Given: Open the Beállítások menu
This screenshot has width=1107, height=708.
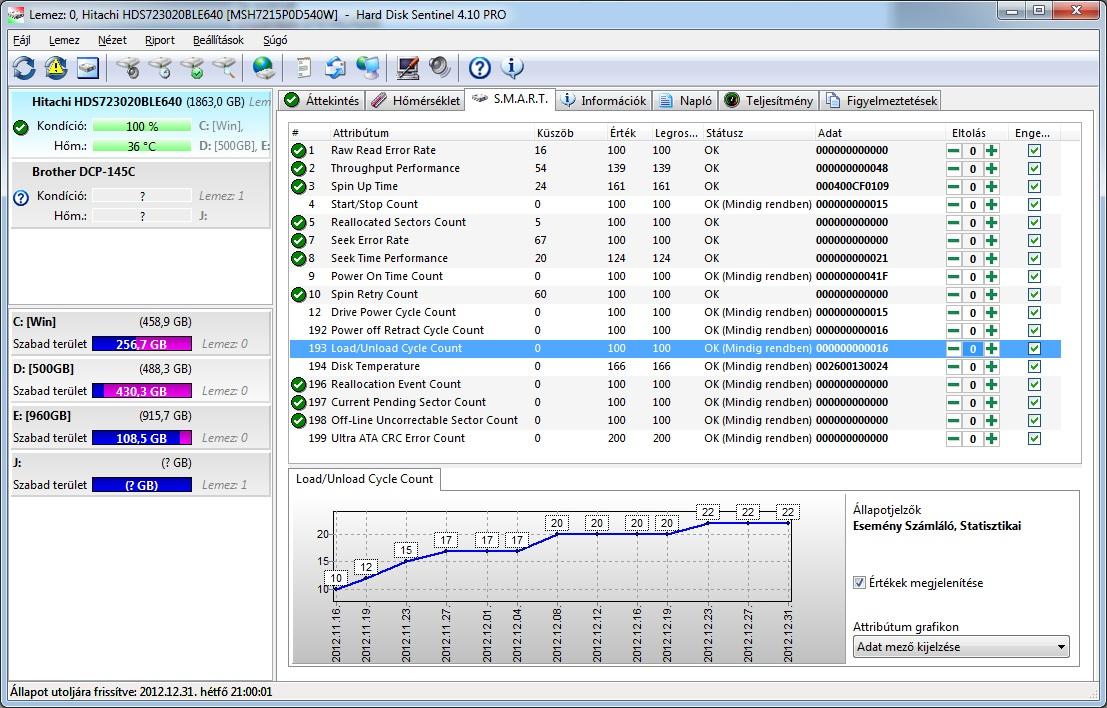Looking at the screenshot, I should pos(218,40).
